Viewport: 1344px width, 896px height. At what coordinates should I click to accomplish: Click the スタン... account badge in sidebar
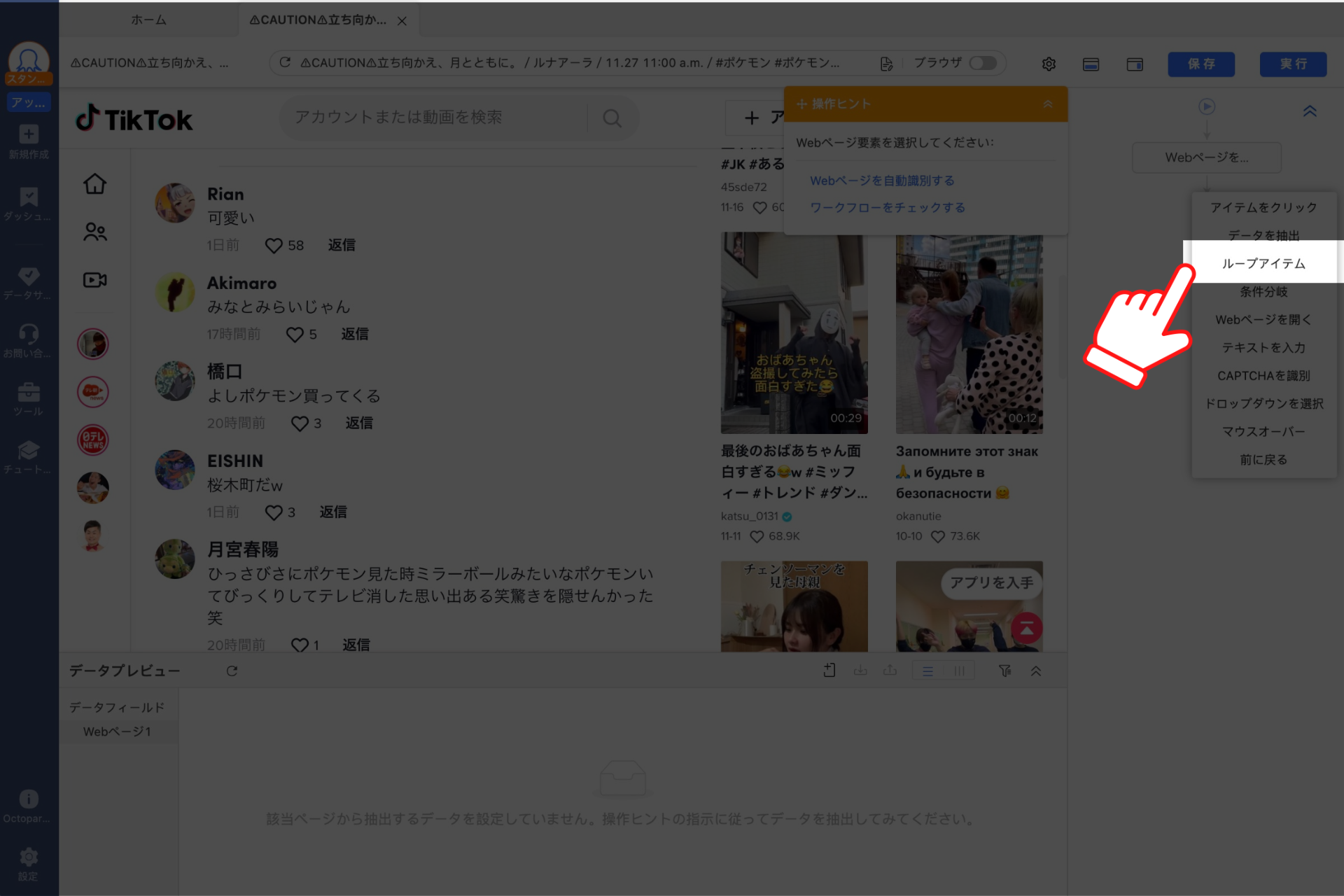(29, 78)
